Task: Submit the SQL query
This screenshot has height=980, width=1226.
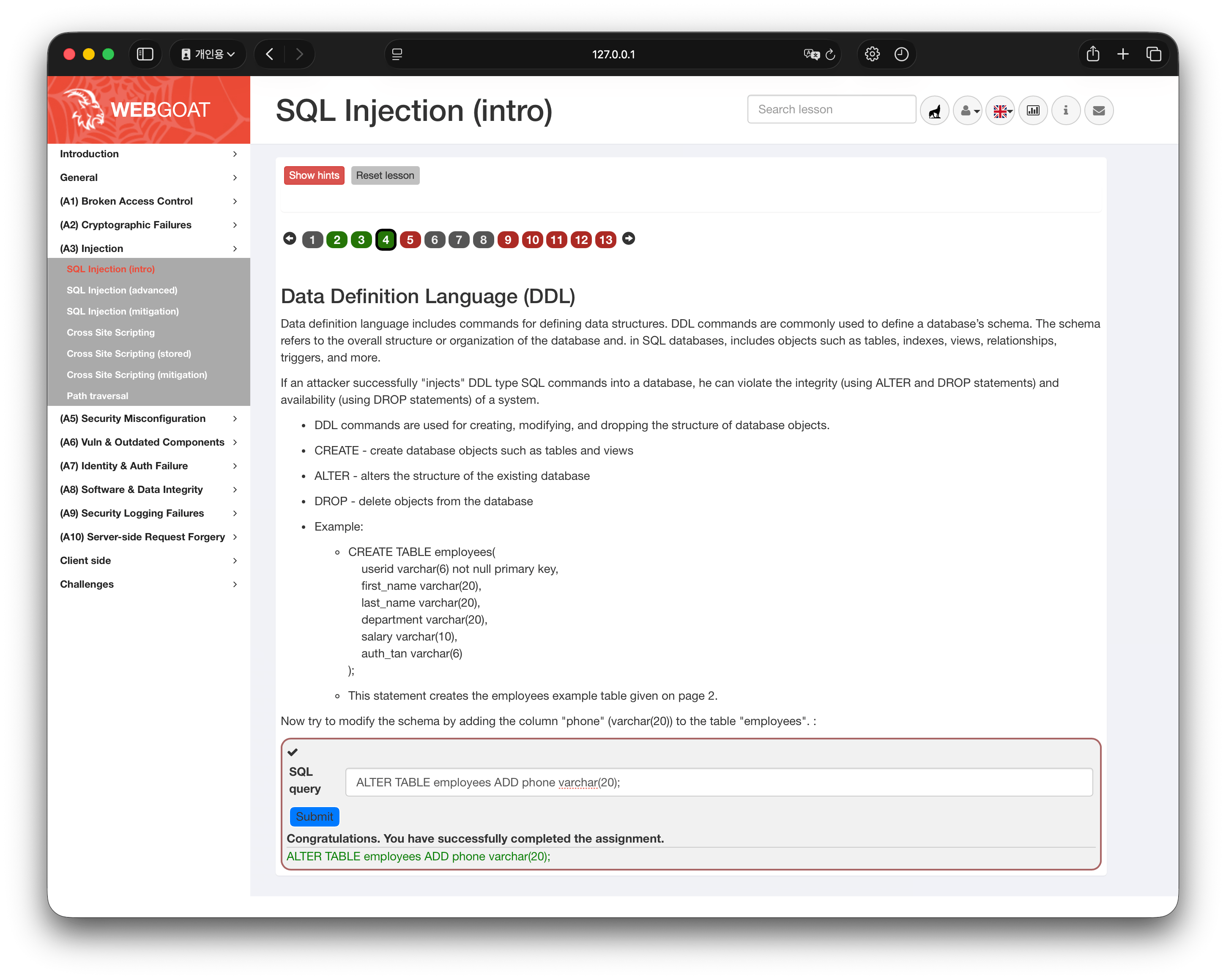Action: coord(314,816)
